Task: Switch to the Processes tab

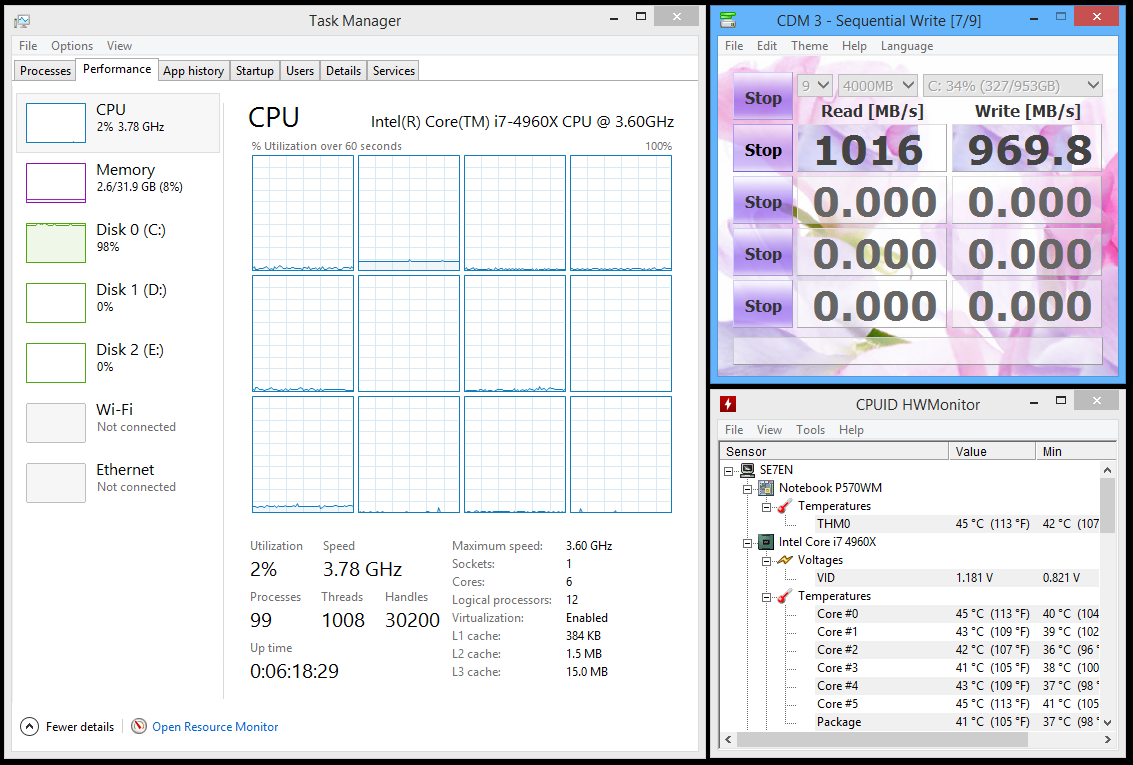Action: click(x=46, y=71)
